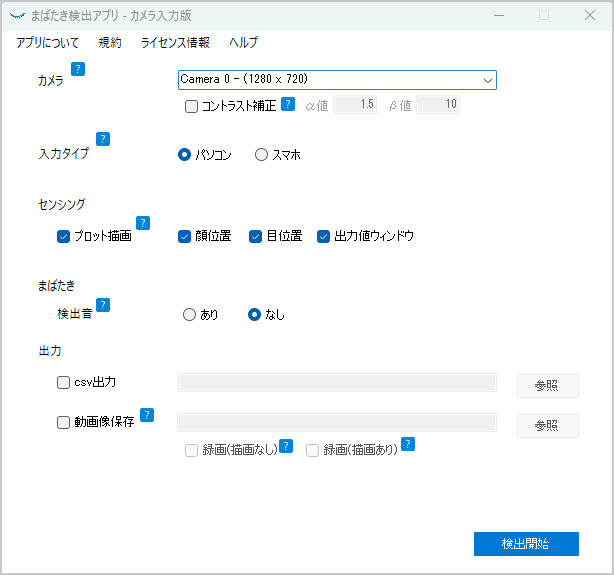The image size is (614, 575).
Task: Show help for コントラスト補正
Action: [x=288, y=104]
